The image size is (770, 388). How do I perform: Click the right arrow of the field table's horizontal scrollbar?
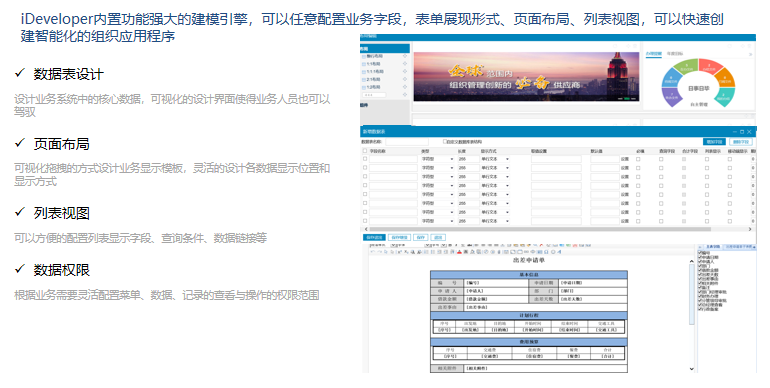pos(750,229)
